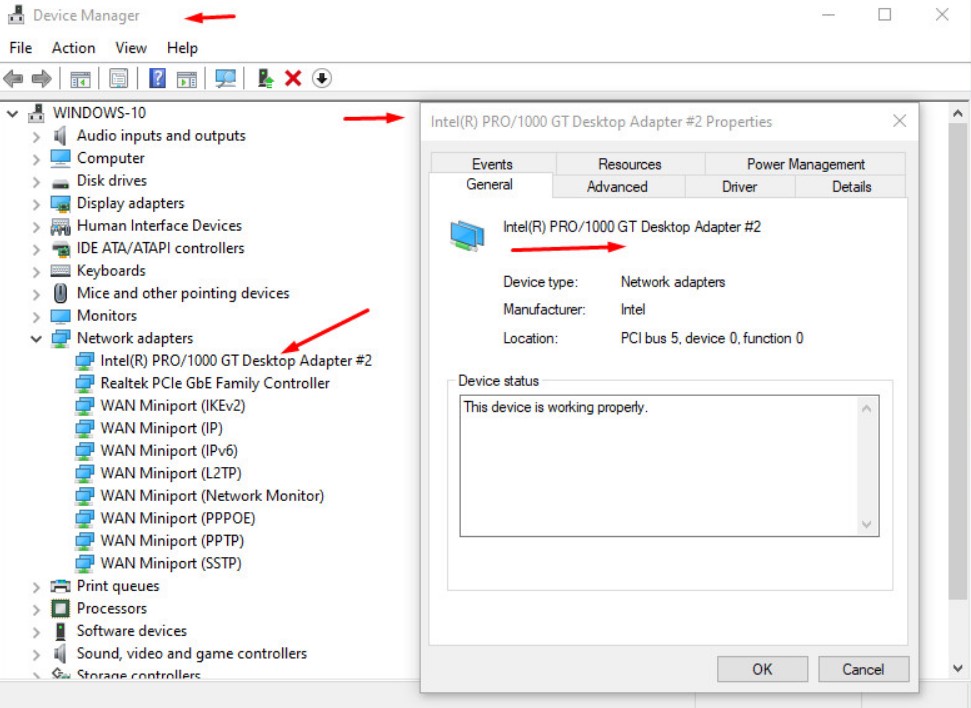The height and width of the screenshot is (708, 971).
Task: Click the Show/Hide console tree icon
Action: 81,79
